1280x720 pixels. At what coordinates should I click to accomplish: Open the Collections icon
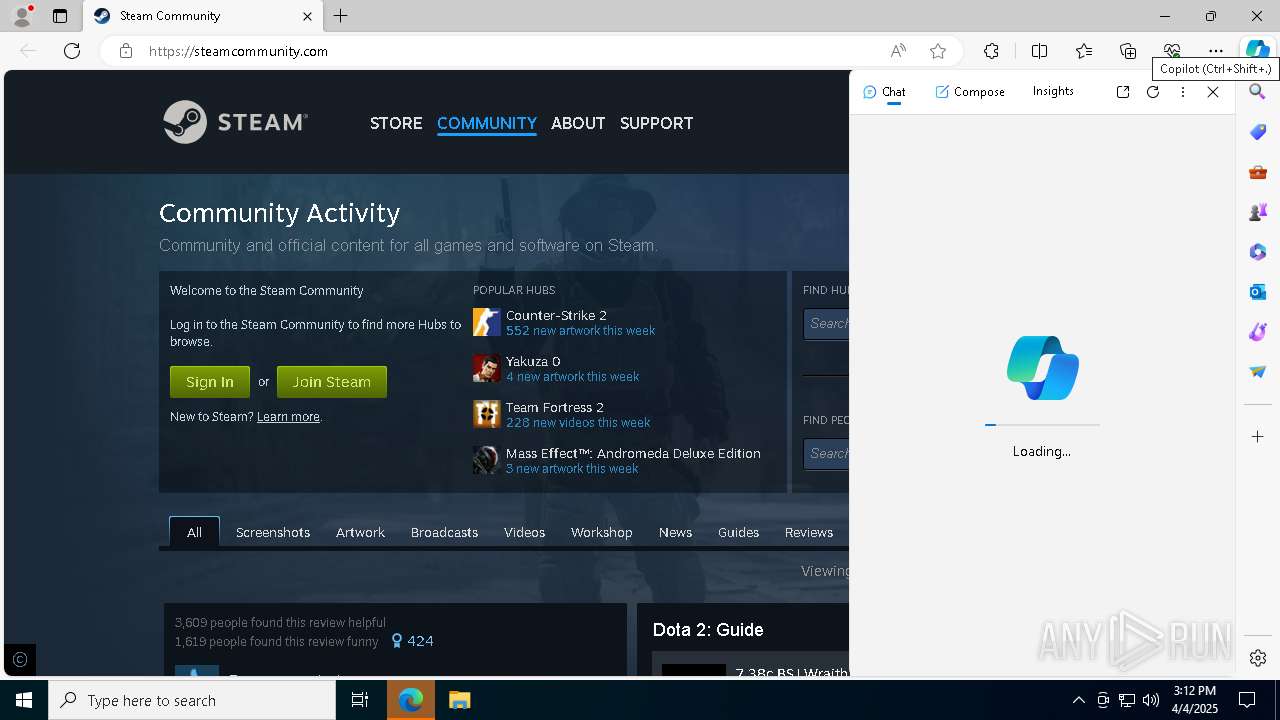pos(1128,51)
